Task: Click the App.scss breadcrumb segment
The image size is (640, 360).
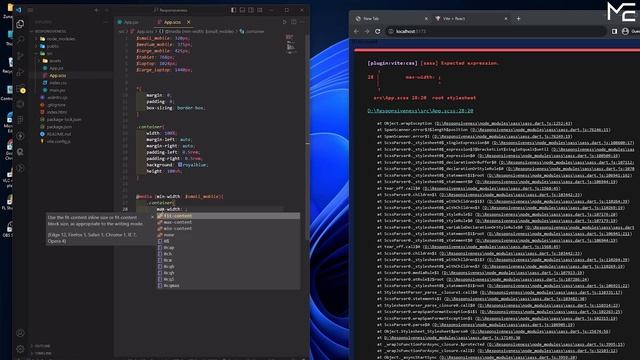Action: [142, 31]
